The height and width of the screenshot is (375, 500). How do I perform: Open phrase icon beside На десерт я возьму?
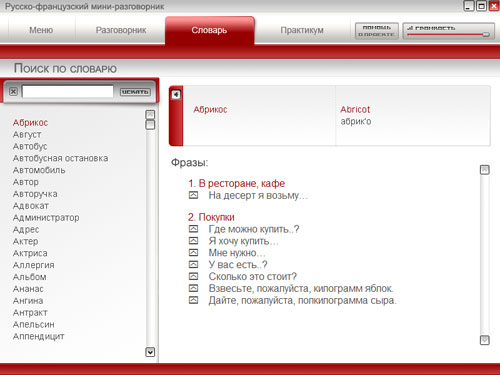point(193,195)
